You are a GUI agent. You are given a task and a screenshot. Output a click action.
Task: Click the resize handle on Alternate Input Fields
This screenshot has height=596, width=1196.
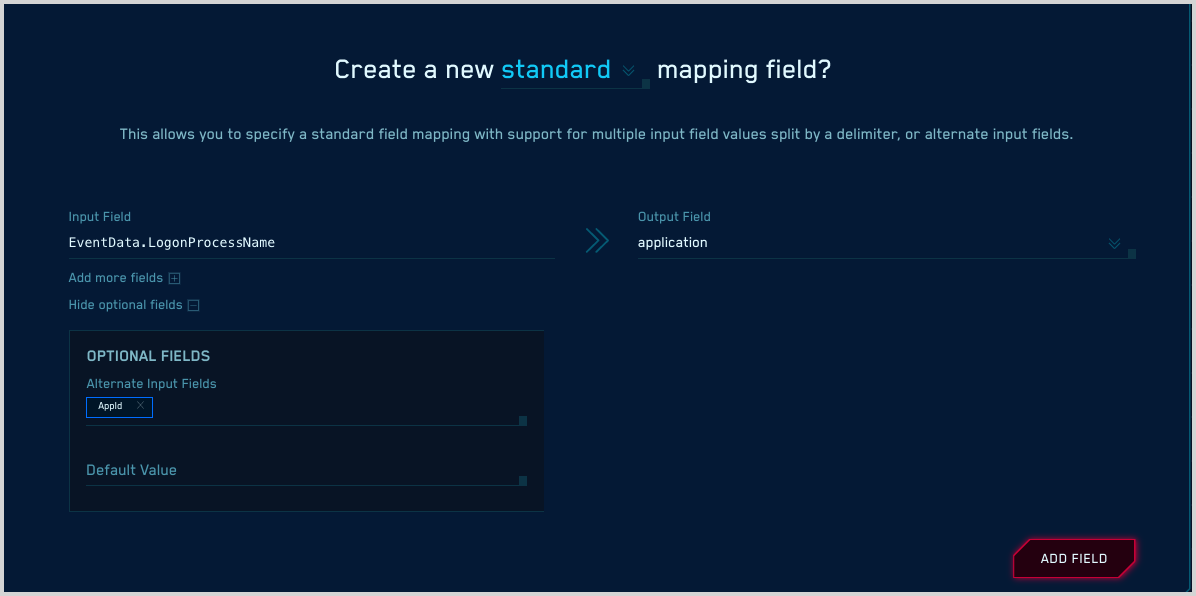click(522, 421)
